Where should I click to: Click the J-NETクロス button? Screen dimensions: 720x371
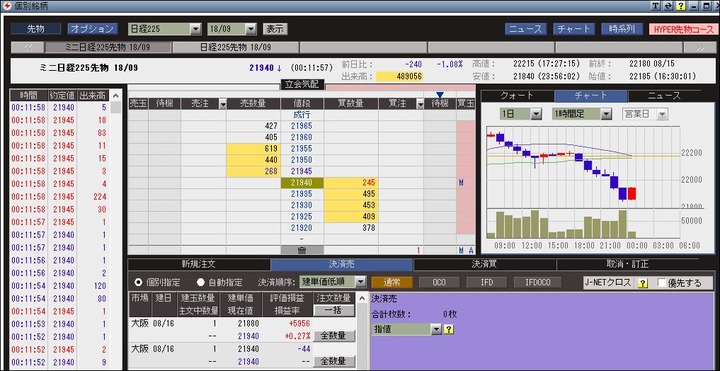(x=609, y=283)
